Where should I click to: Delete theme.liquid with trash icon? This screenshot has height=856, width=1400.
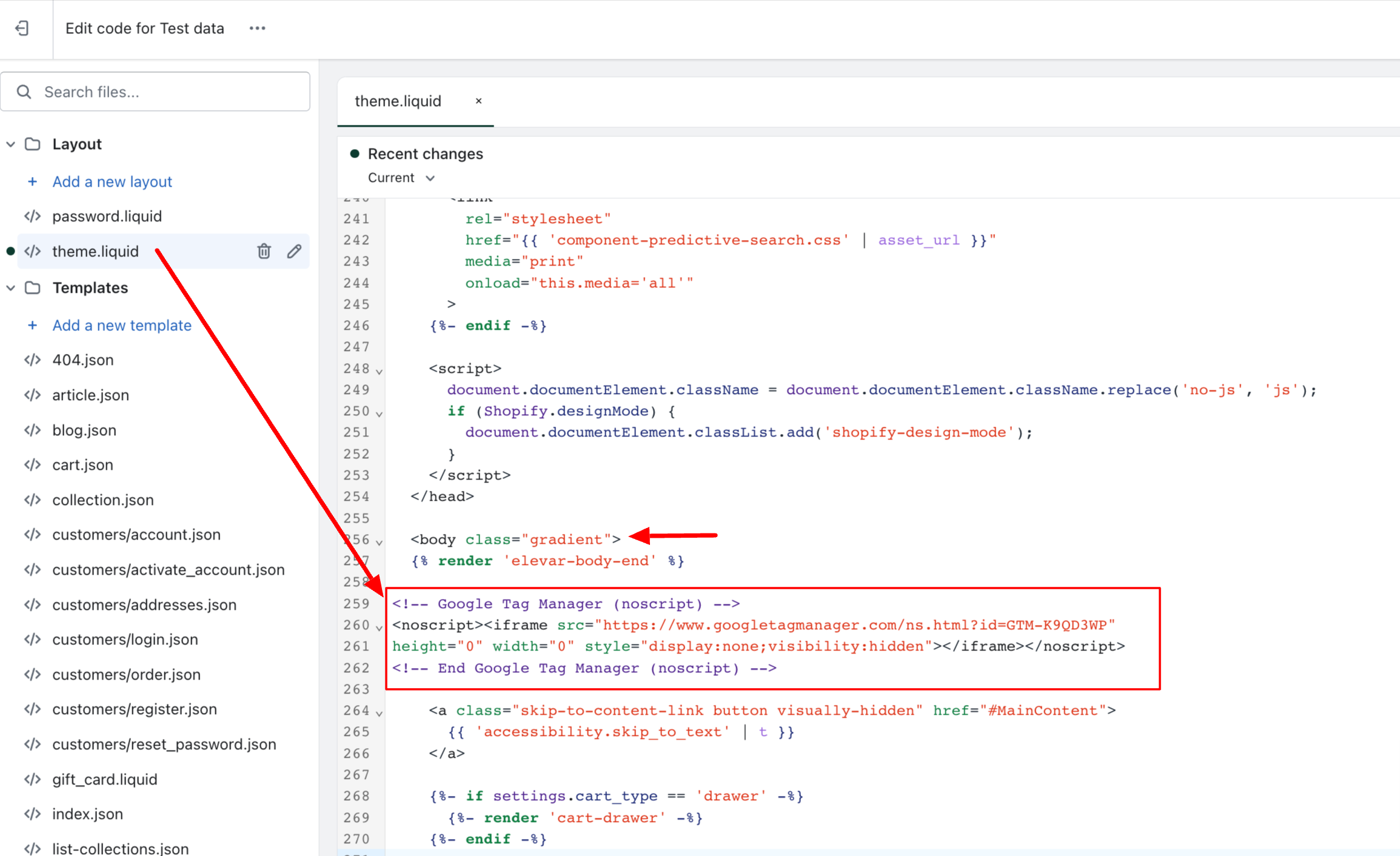(264, 251)
